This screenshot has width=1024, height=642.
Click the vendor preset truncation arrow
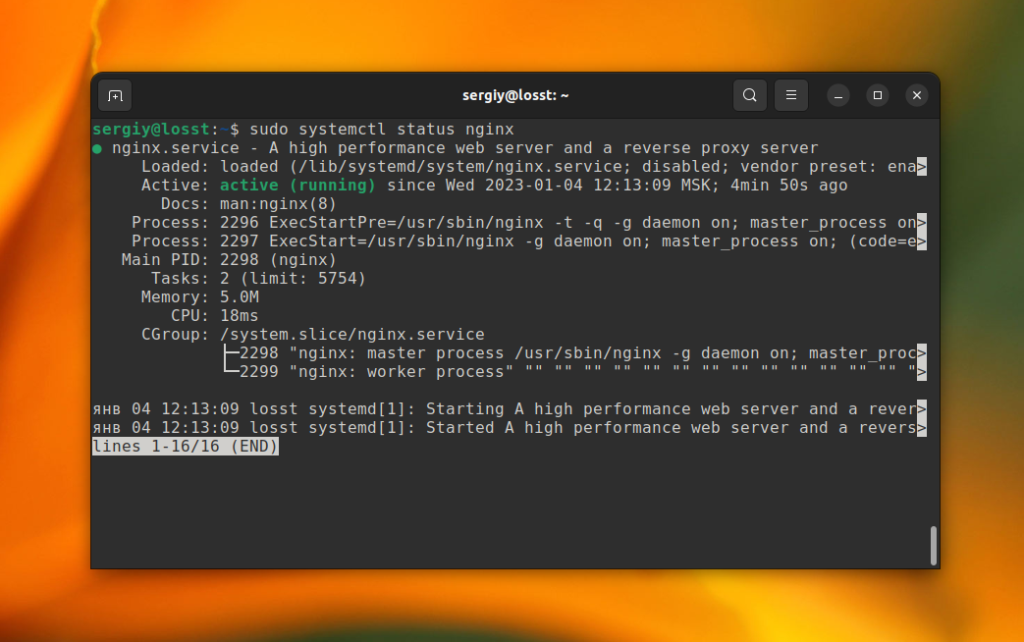[x=922, y=166]
